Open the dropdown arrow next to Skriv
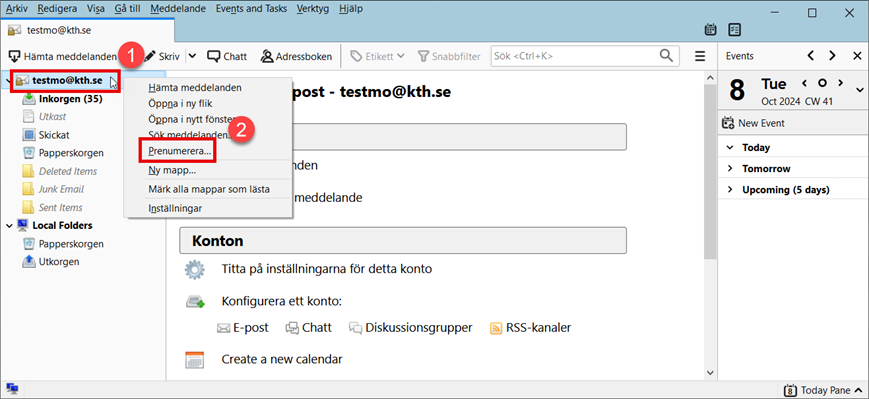 pos(192,56)
